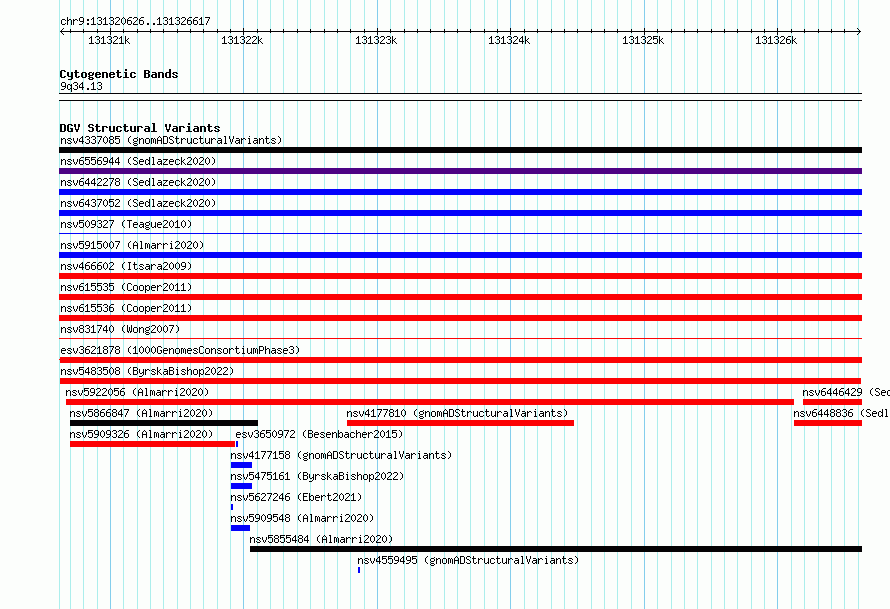Select the nsv5475161 ByrskaBishop2022 label
The height and width of the screenshot is (609, 890).
tap(317, 476)
